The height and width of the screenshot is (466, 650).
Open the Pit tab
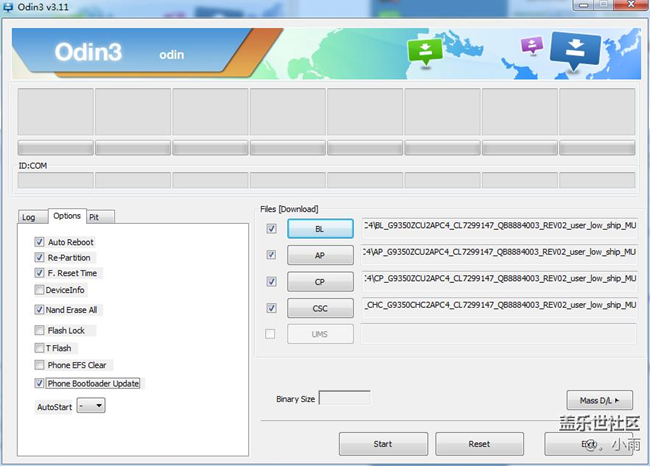coord(94,216)
